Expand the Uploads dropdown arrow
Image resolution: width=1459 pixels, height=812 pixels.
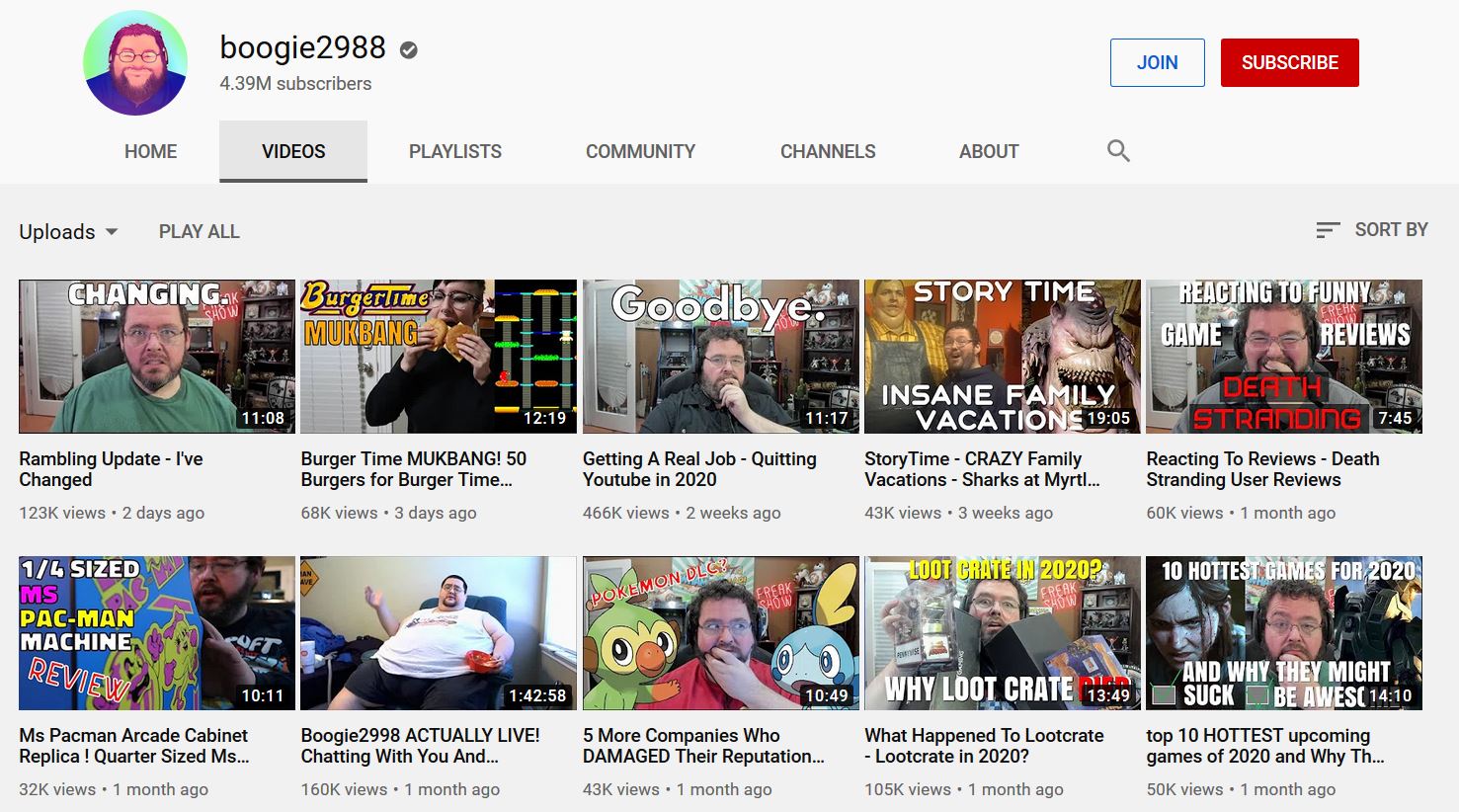click(x=112, y=232)
